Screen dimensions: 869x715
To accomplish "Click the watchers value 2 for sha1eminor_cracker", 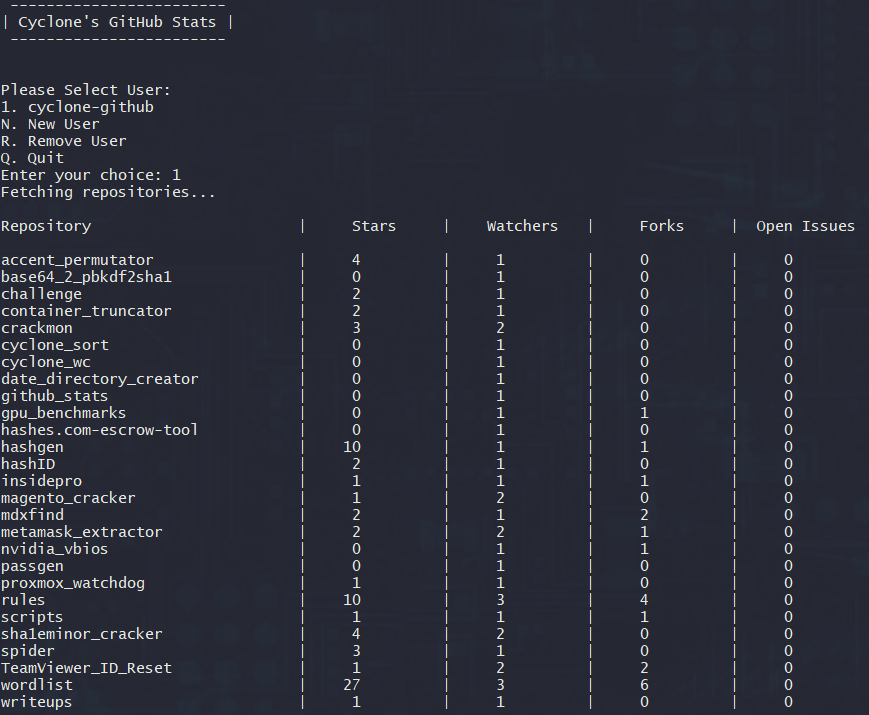I will (500, 634).
